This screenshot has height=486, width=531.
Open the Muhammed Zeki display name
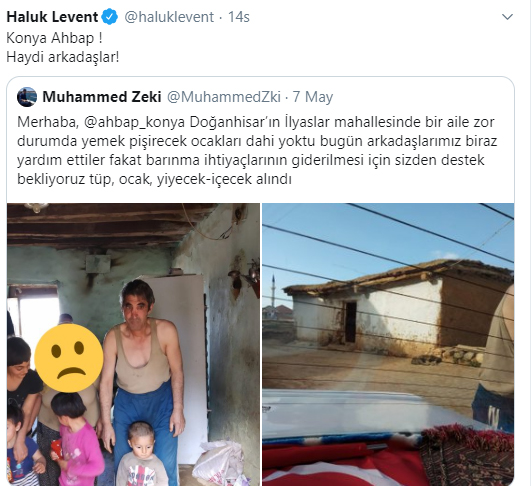pos(102,97)
